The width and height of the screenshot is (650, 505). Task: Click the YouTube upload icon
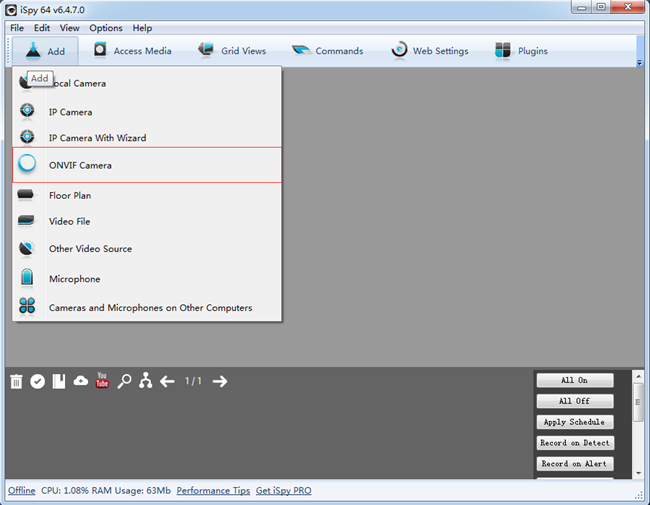[102, 381]
